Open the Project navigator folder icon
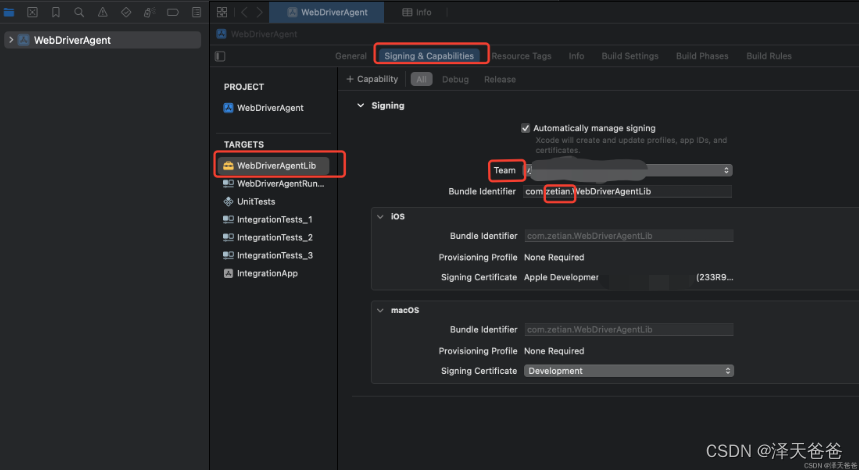859x470 pixels. pyautogui.click(x=9, y=12)
